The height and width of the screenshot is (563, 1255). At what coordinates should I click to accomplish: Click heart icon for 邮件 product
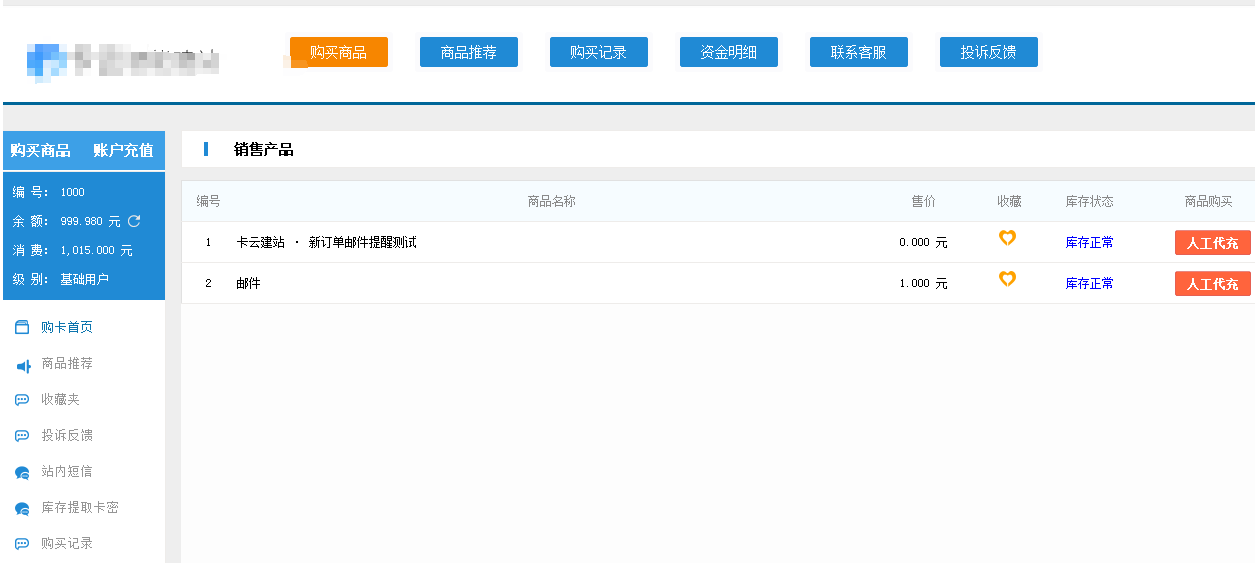click(x=1007, y=279)
